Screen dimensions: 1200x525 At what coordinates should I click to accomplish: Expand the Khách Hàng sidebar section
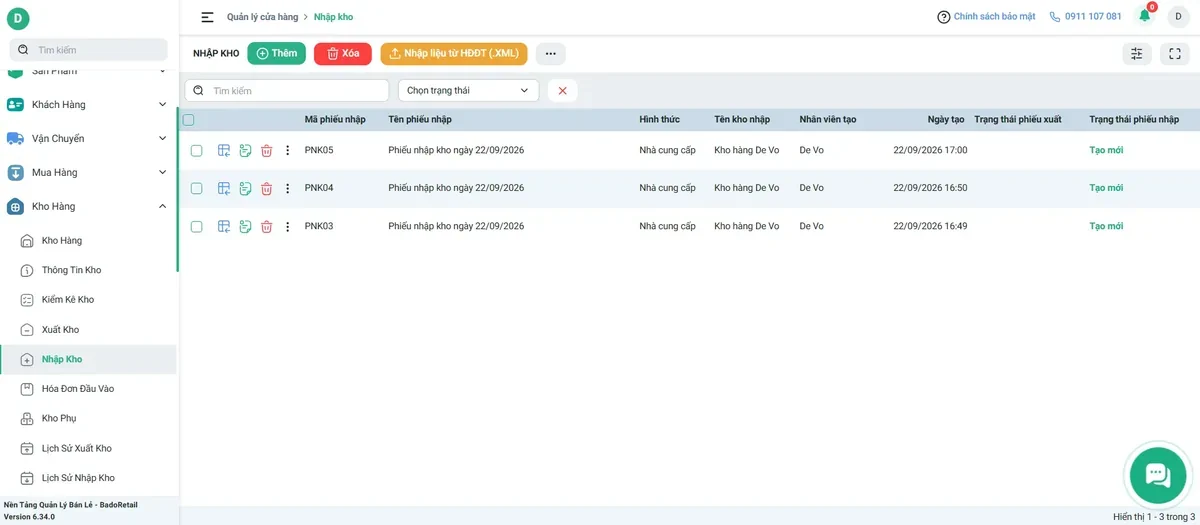click(x=88, y=105)
